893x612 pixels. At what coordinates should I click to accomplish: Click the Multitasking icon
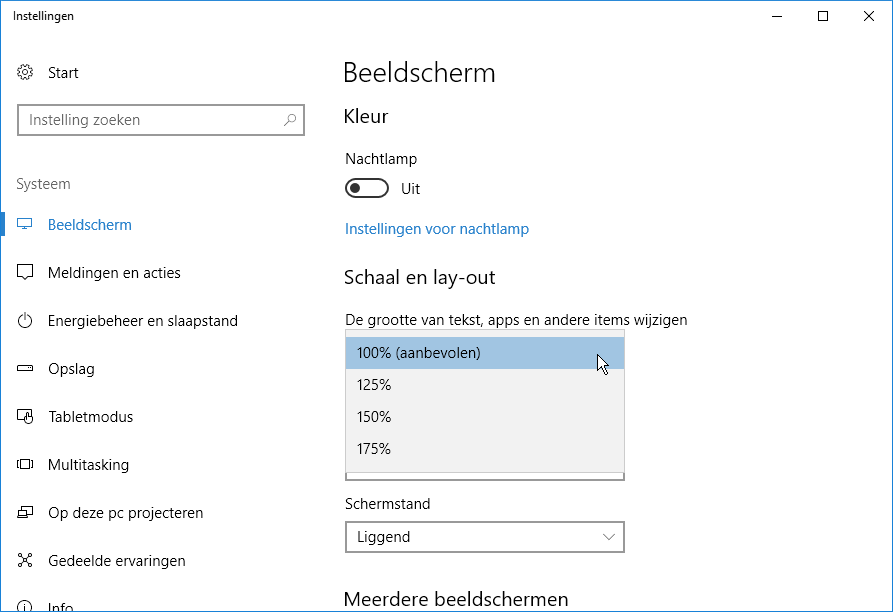[25, 465]
